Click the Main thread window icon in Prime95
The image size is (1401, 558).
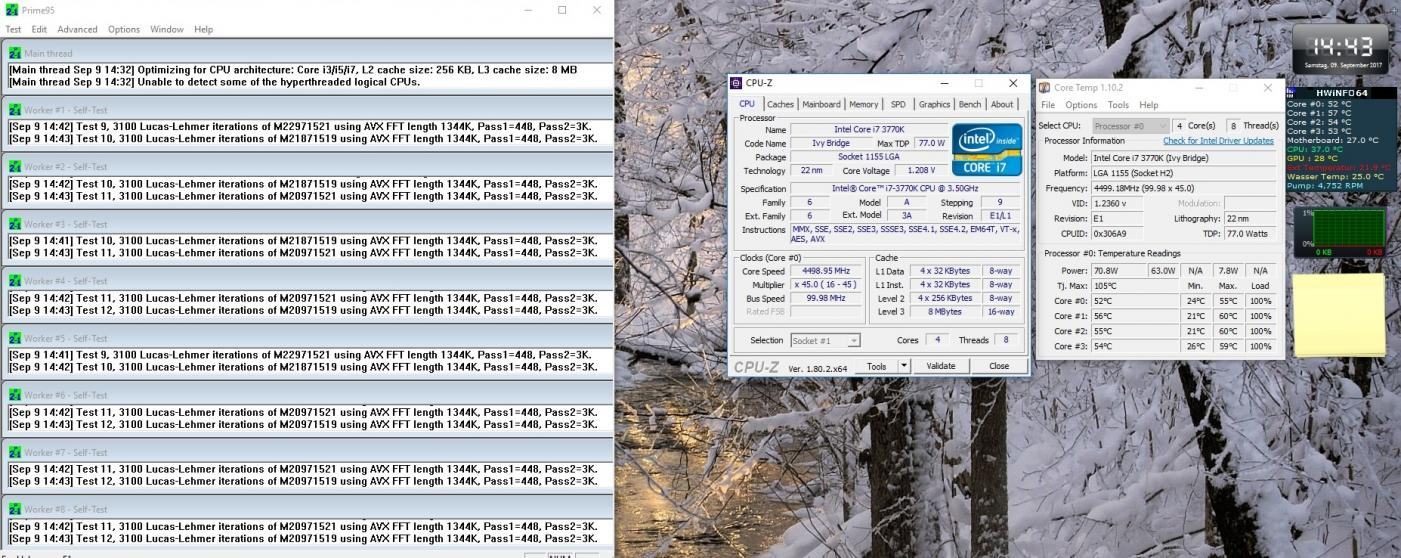tap(15, 53)
